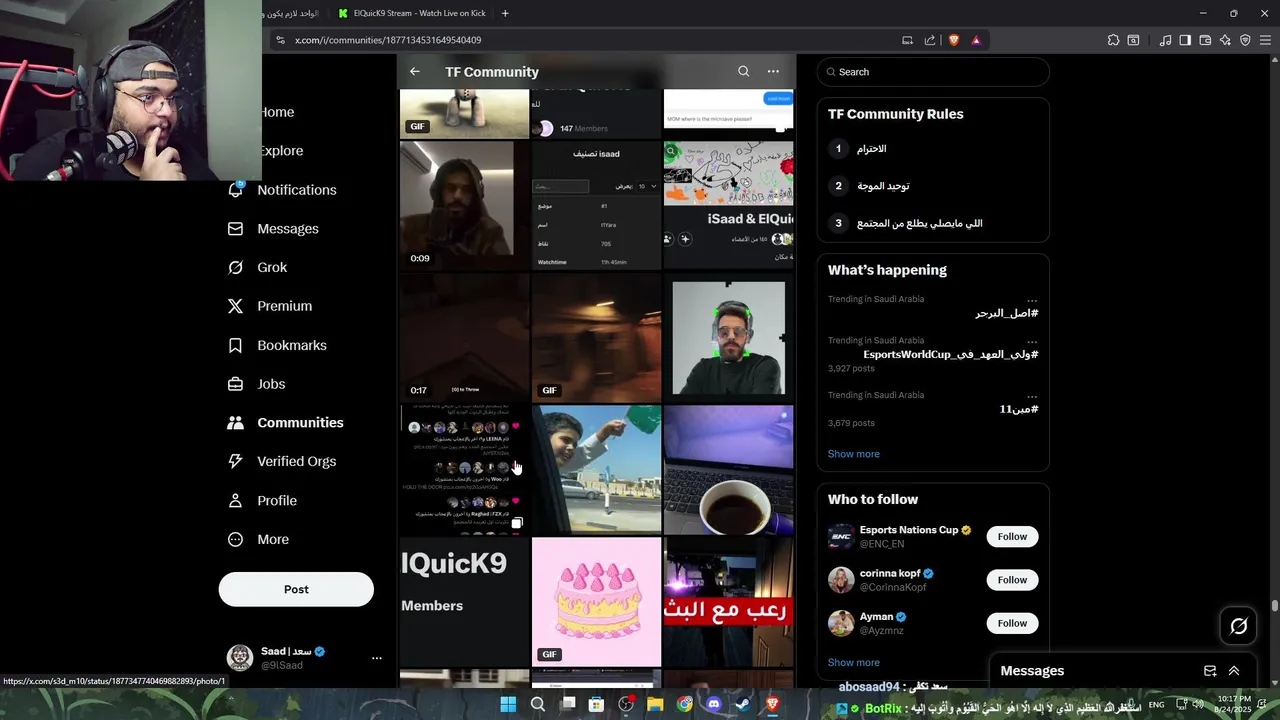Open the Brave VPN shield icon
The width and height of the screenshot is (1280, 720).
coord(1245,40)
